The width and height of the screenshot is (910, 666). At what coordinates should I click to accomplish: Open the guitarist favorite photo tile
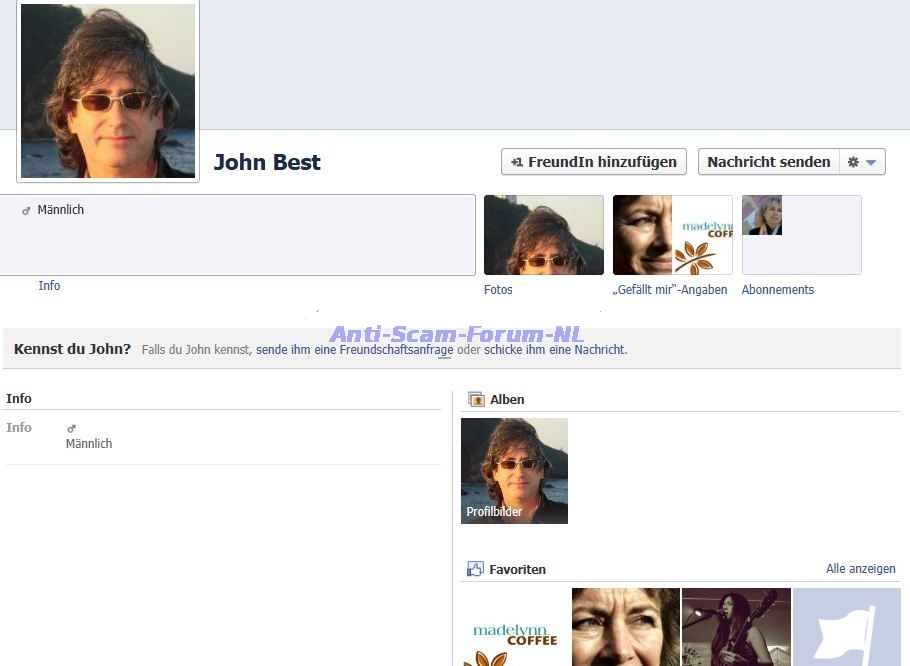[x=736, y=627]
